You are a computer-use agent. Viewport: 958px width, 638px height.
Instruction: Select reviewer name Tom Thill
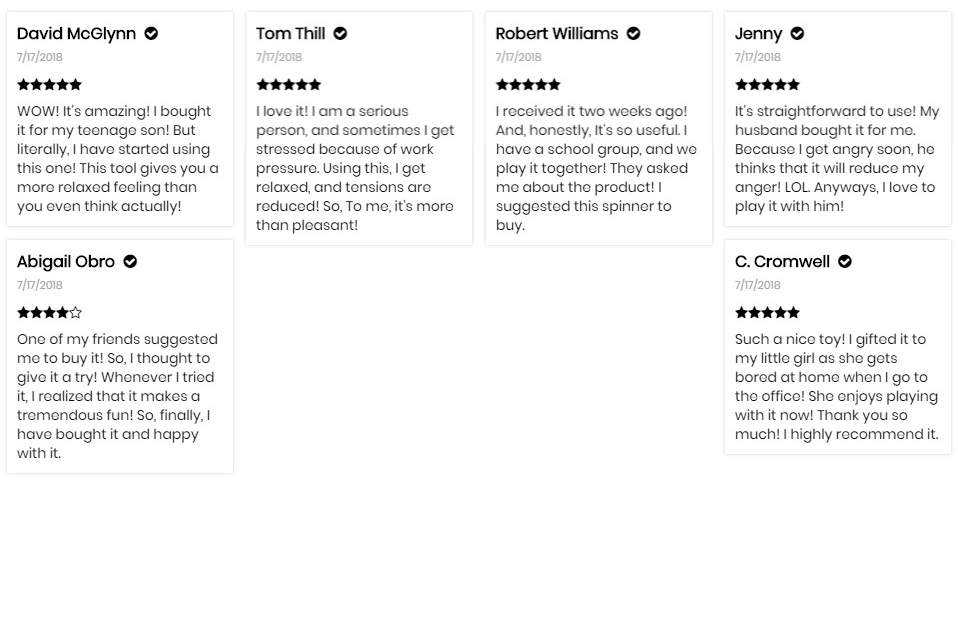click(x=291, y=34)
